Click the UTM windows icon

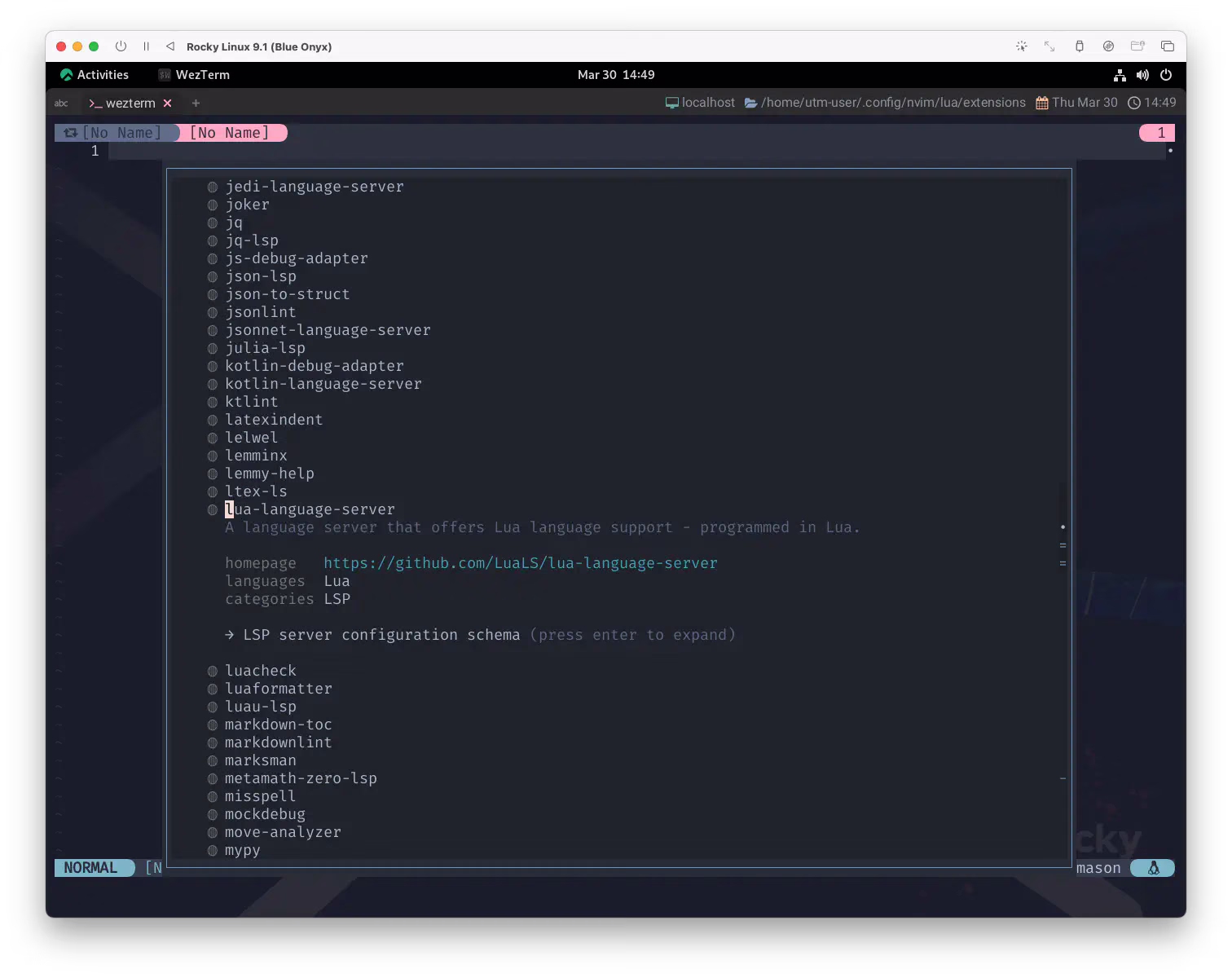point(1167,46)
